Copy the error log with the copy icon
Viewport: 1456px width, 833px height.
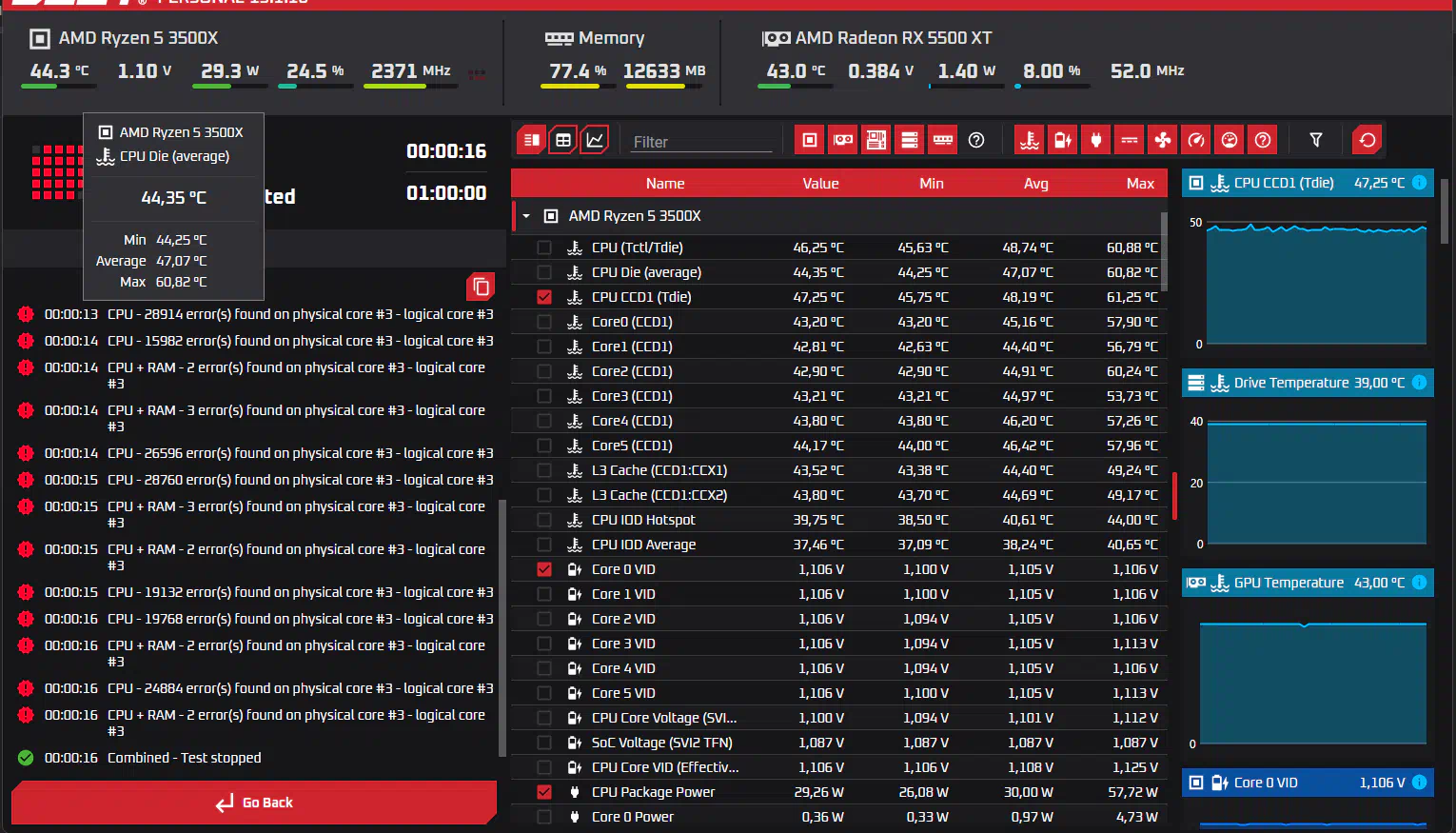point(482,287)
